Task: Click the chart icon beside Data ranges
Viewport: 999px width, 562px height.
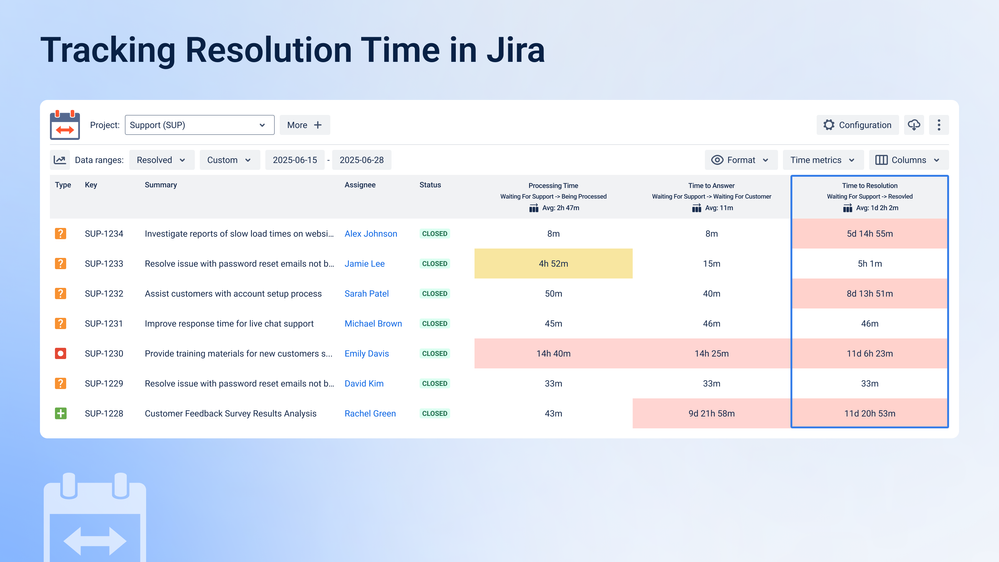Action: point(60,160)
